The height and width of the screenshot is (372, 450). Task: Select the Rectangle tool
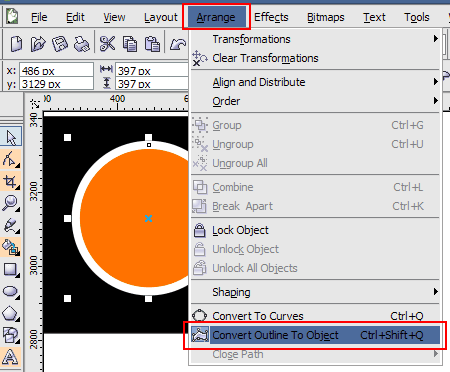click(x=10, y=269)
